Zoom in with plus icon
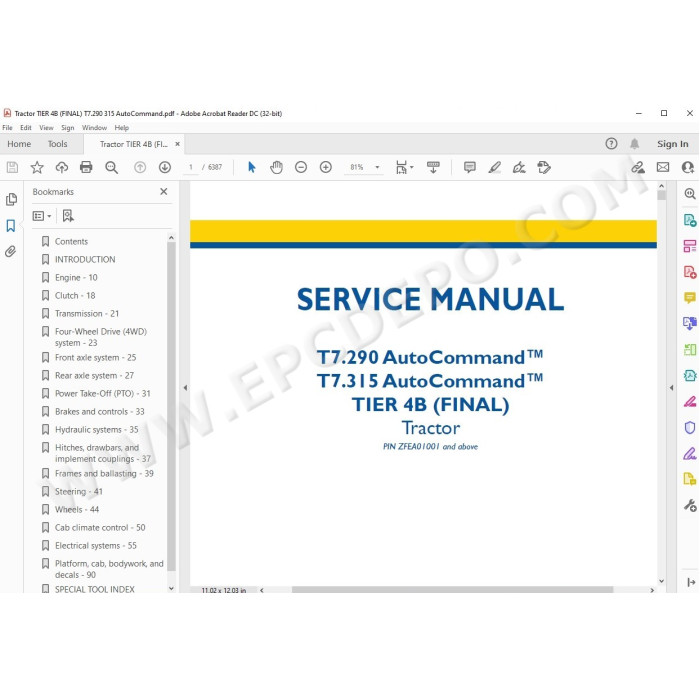Viewport: 700px width, 700px height. (326, 167)
